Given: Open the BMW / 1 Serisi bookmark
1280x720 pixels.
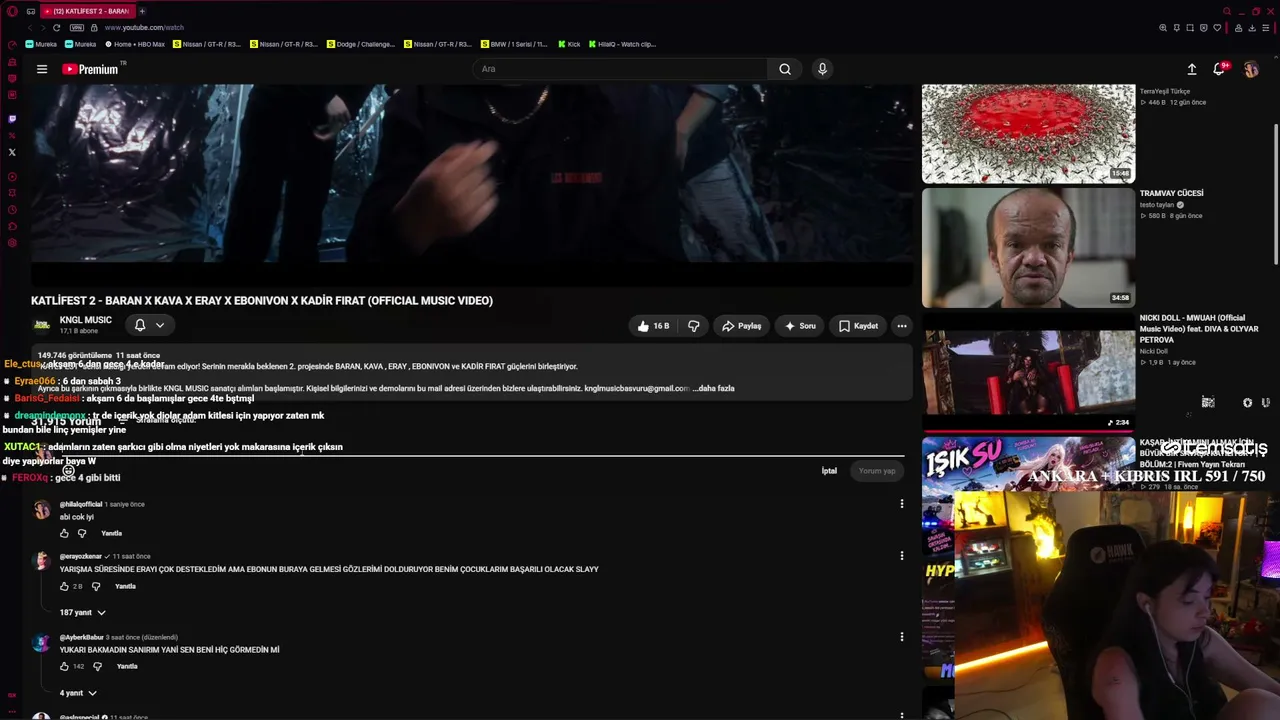Looking at the screenshot, I should (515, 44).
